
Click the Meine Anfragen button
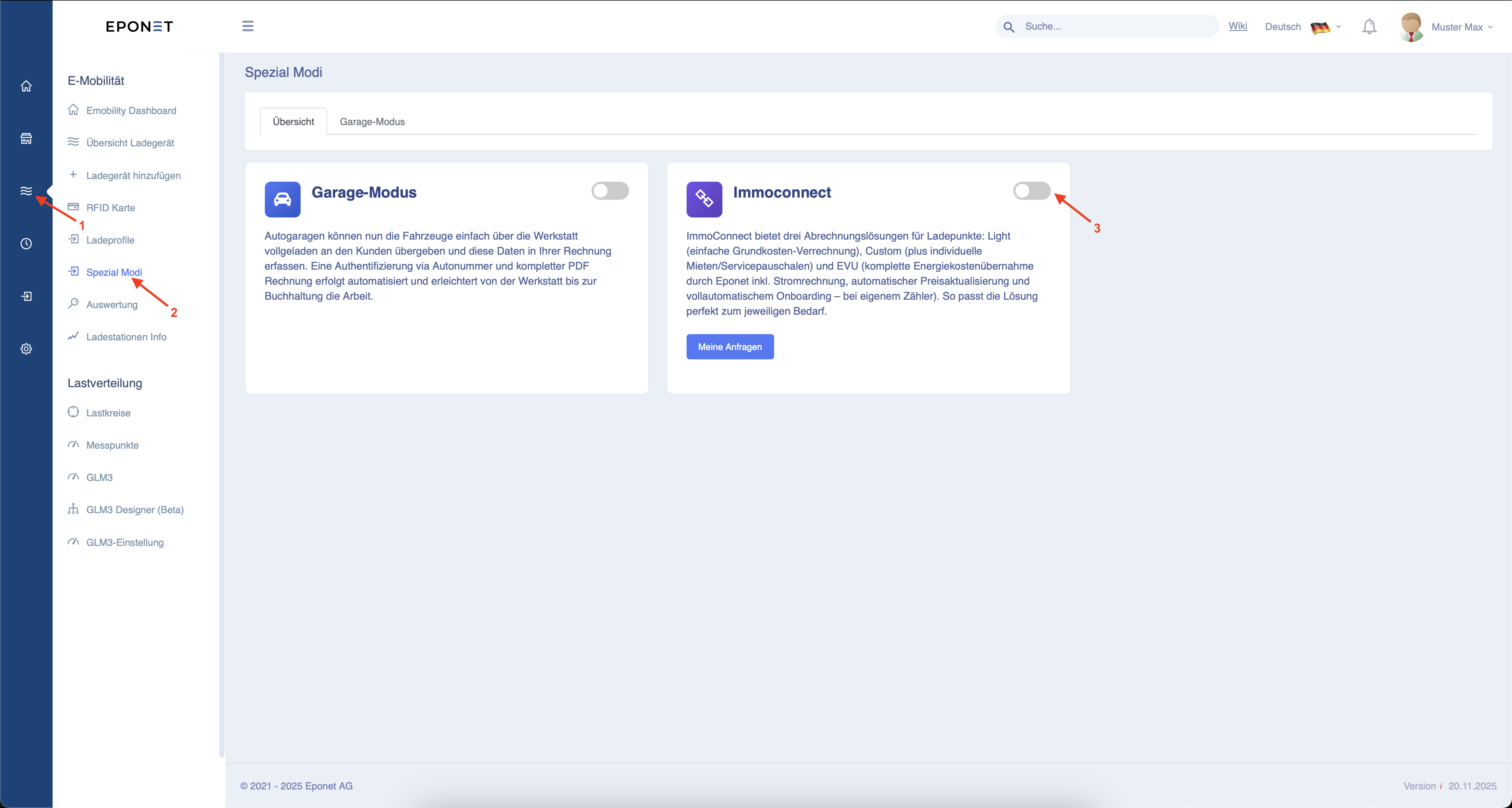(x=729, y=347)
